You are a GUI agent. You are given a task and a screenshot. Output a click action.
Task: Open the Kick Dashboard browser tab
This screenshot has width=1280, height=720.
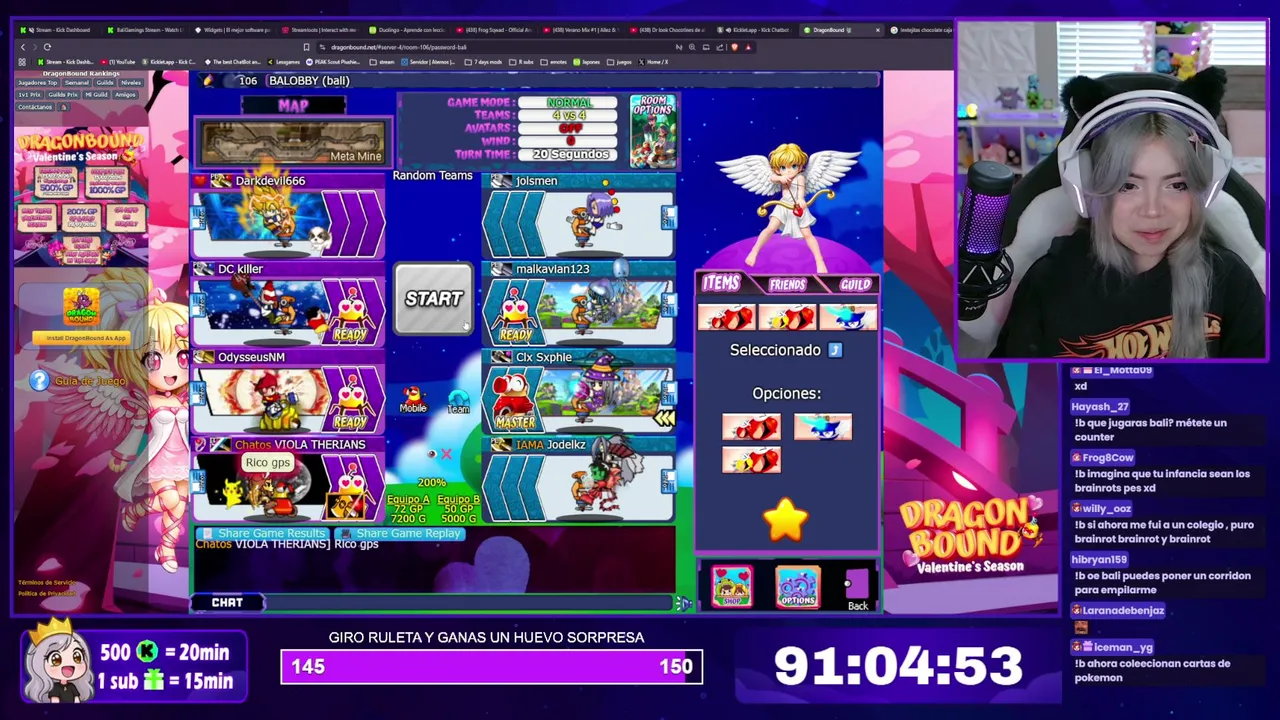coord(60,30)
